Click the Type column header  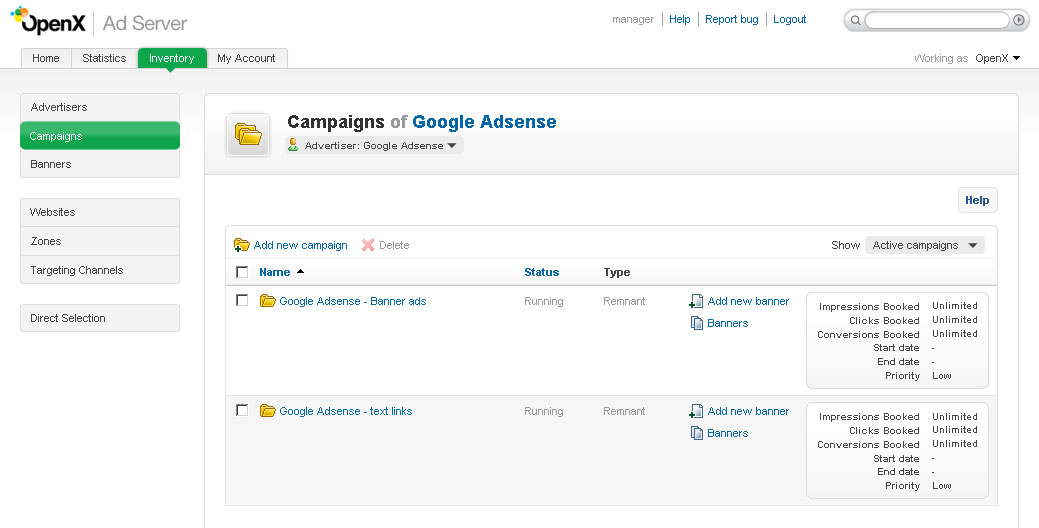coord(617,272)
